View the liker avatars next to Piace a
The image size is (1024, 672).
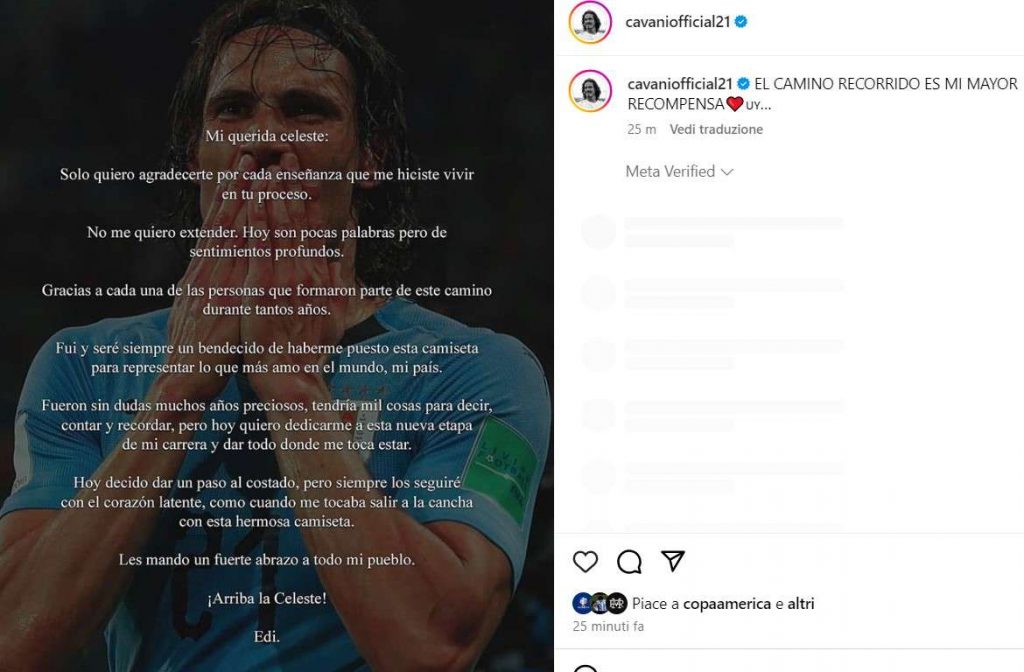click(600, 603)
